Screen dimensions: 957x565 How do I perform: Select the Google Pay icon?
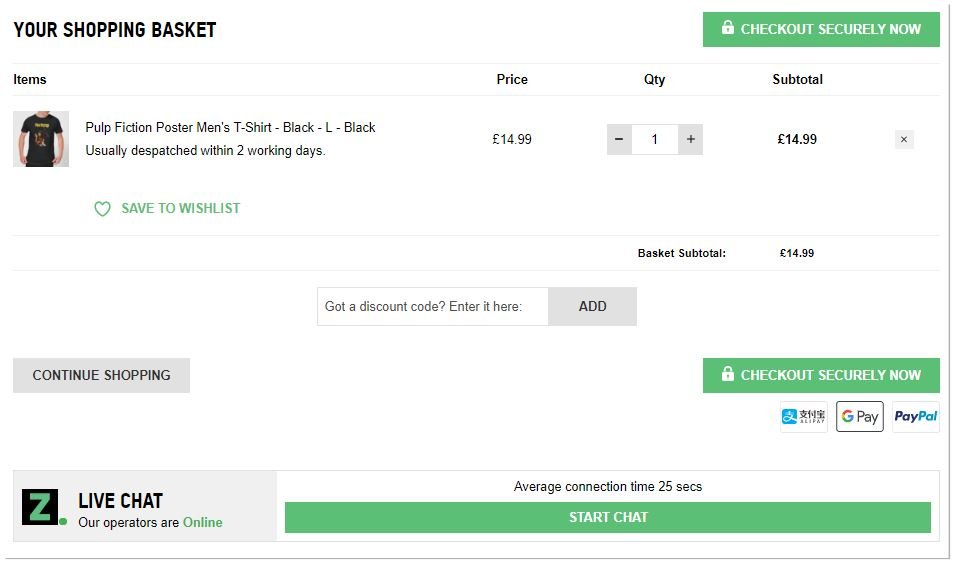click(860, 417)
